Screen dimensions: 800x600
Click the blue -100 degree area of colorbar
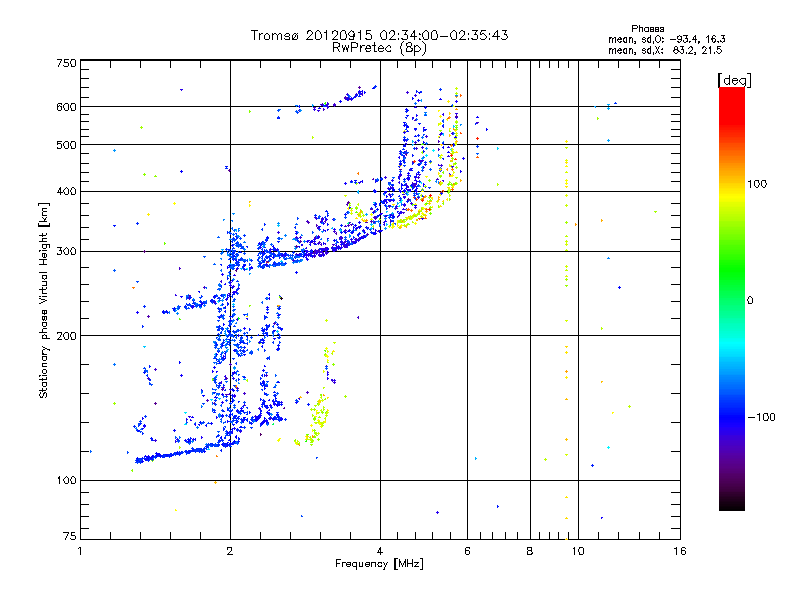point(732,417)
